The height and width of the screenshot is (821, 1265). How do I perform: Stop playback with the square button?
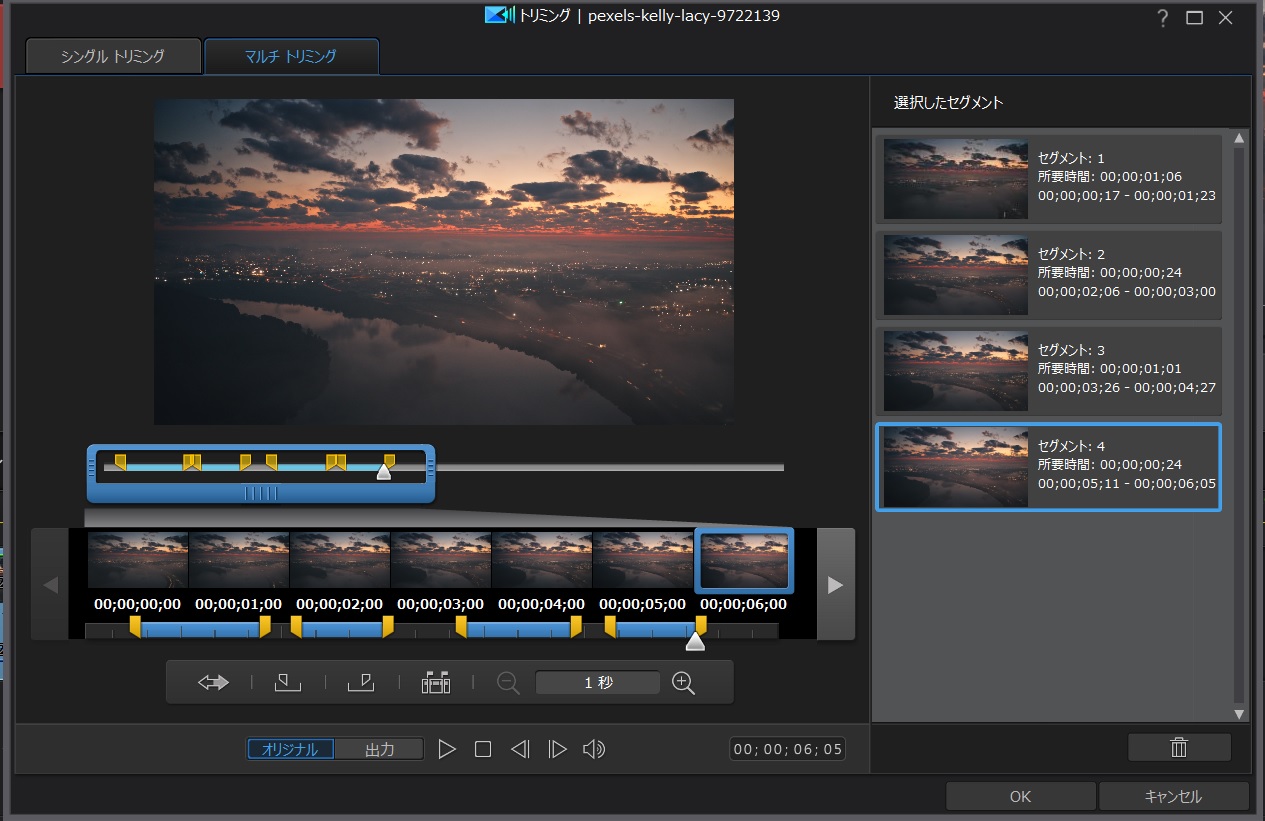(483, 749)
